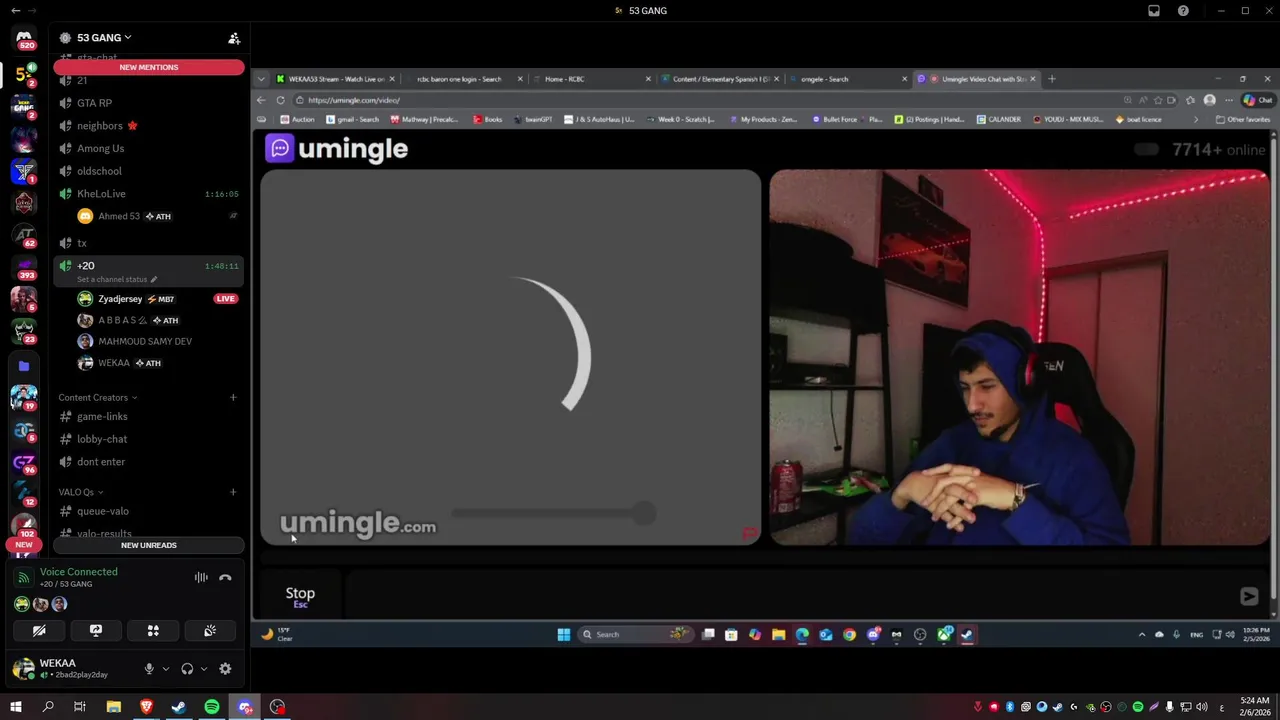Start screen sharing in the voice panel
The image size is (1280, 720).
(x=96, y=631)
